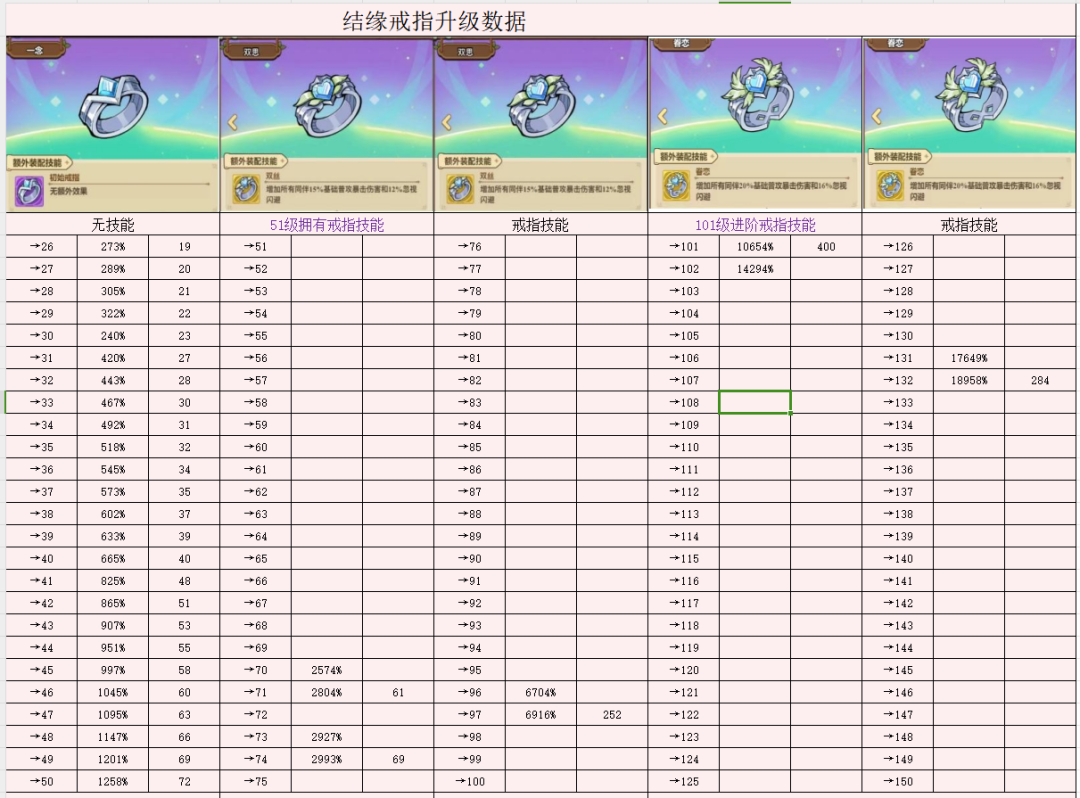Click the 双丝 skill icon above 51级拥有戒指技能
Screen dimensions: 1080x798
tap(246, 189)
